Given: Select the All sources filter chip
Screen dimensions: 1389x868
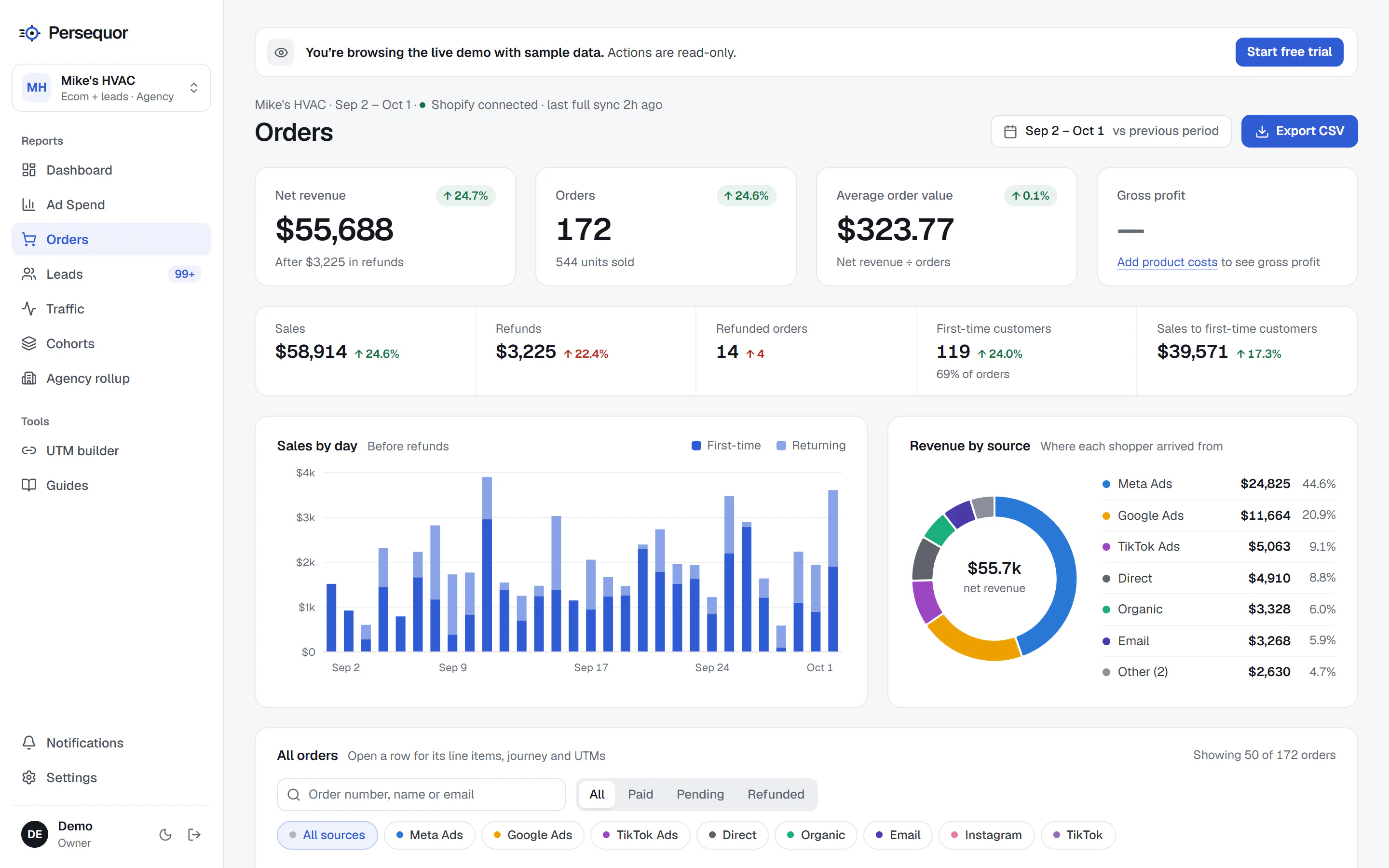Looking at the screenshot, I should (327, 835).
